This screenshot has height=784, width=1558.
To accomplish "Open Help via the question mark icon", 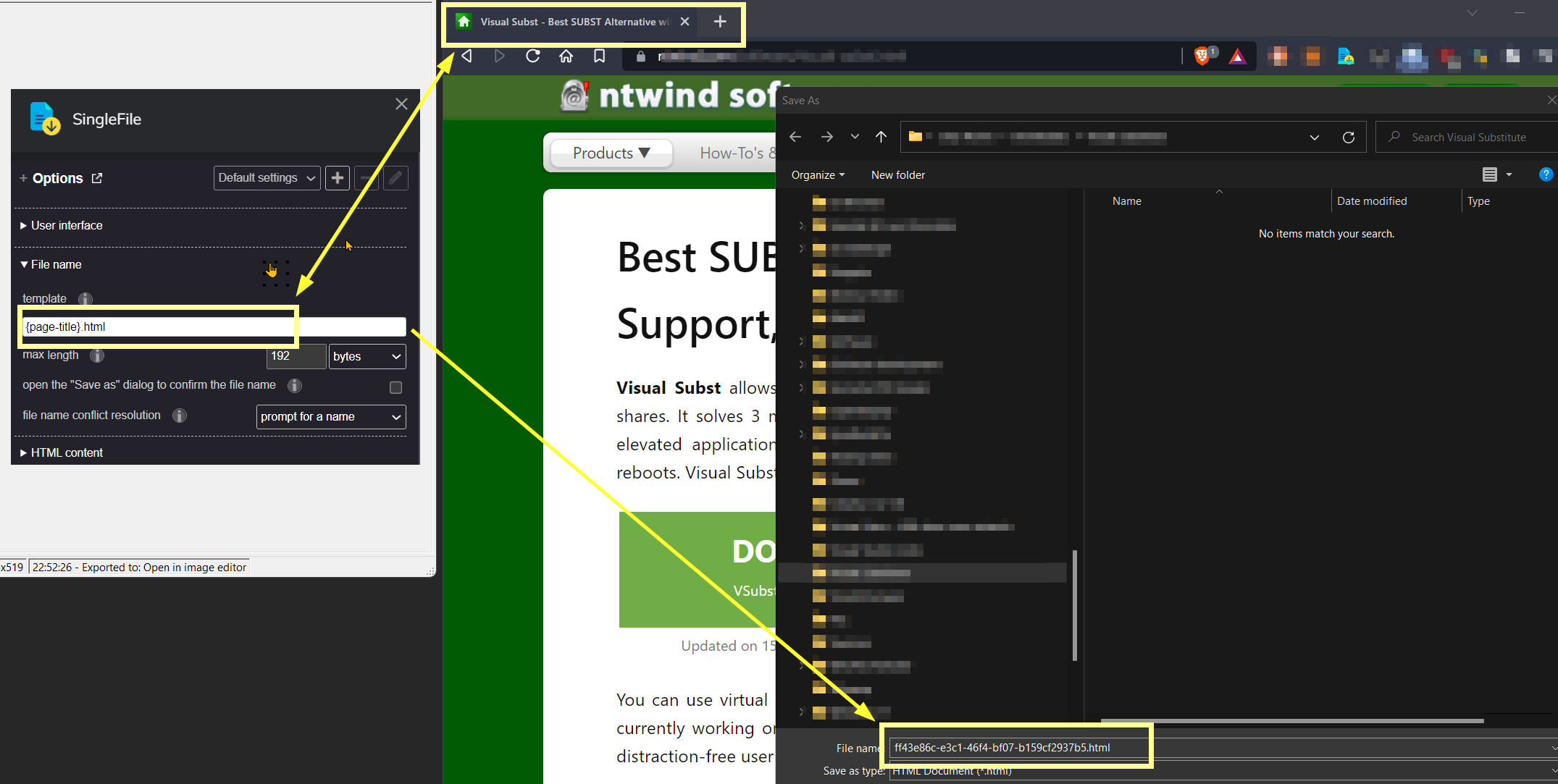I will pyautogui.click(x=1546, y=174).
